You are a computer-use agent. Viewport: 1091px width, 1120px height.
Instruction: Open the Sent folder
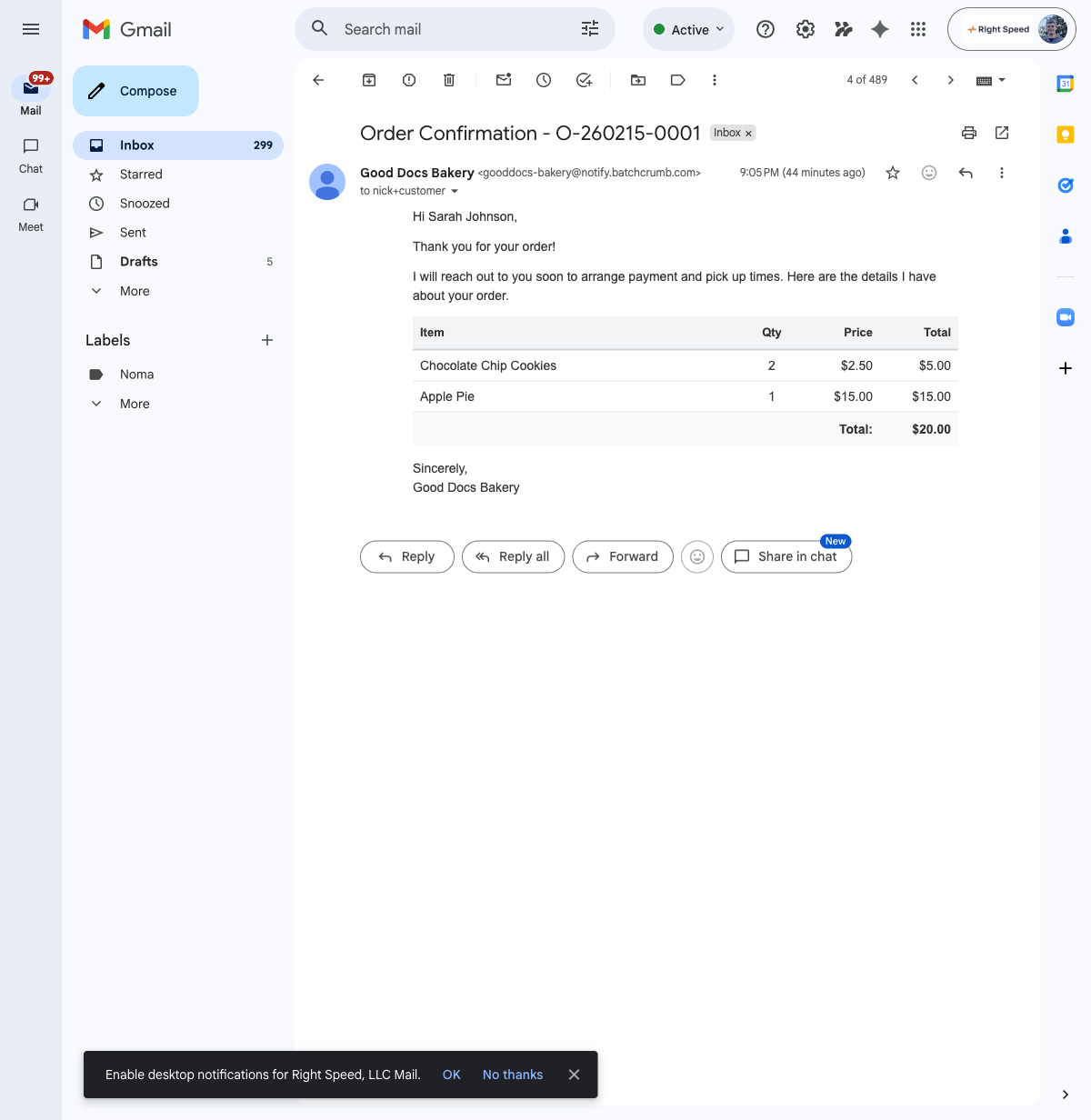133,233
